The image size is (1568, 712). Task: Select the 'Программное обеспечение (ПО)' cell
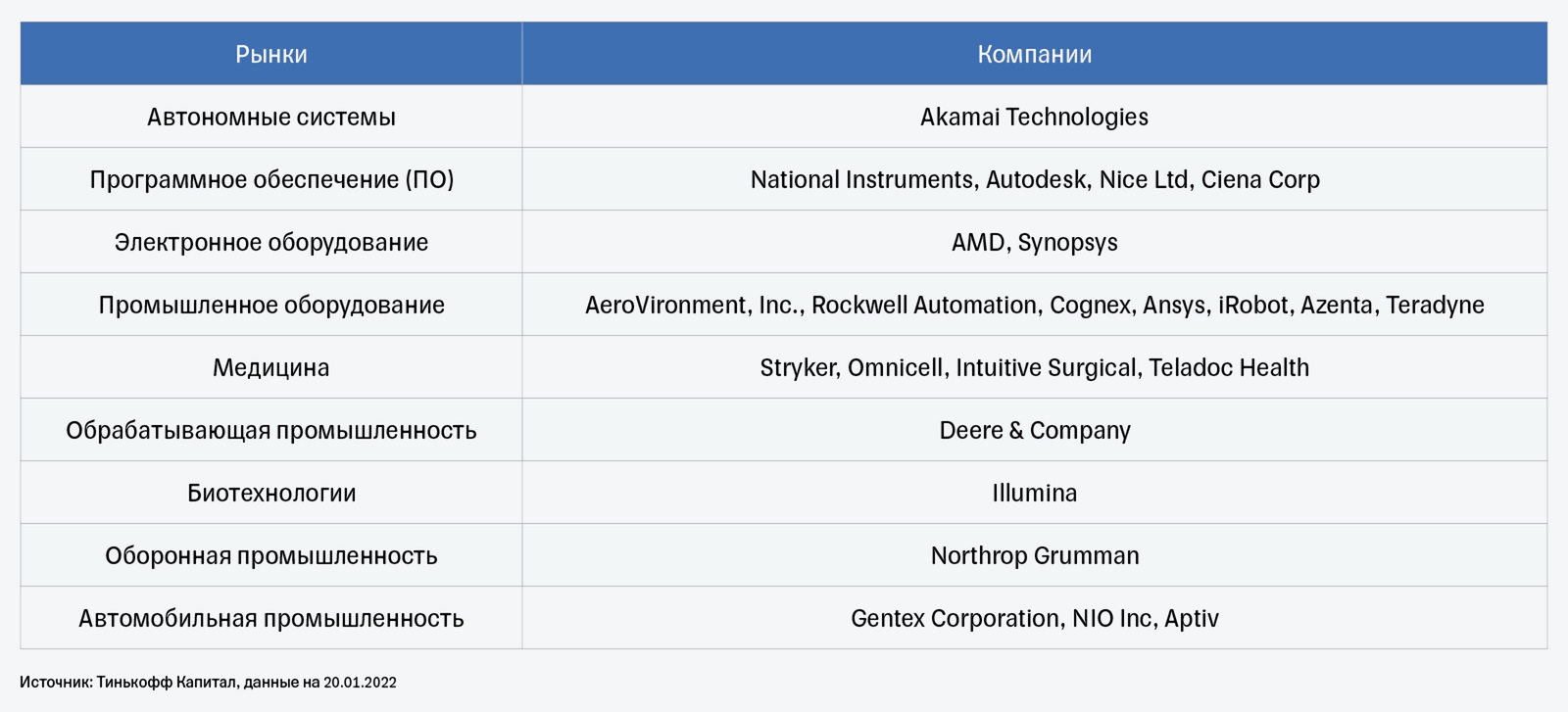click(x=271, y=179)
